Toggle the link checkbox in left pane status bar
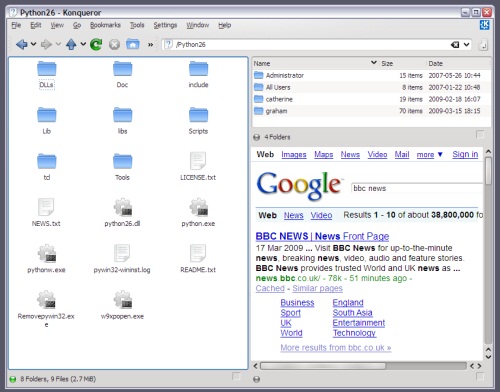The height and width of the screenshot is (392, 500). [x=236, y=376]
